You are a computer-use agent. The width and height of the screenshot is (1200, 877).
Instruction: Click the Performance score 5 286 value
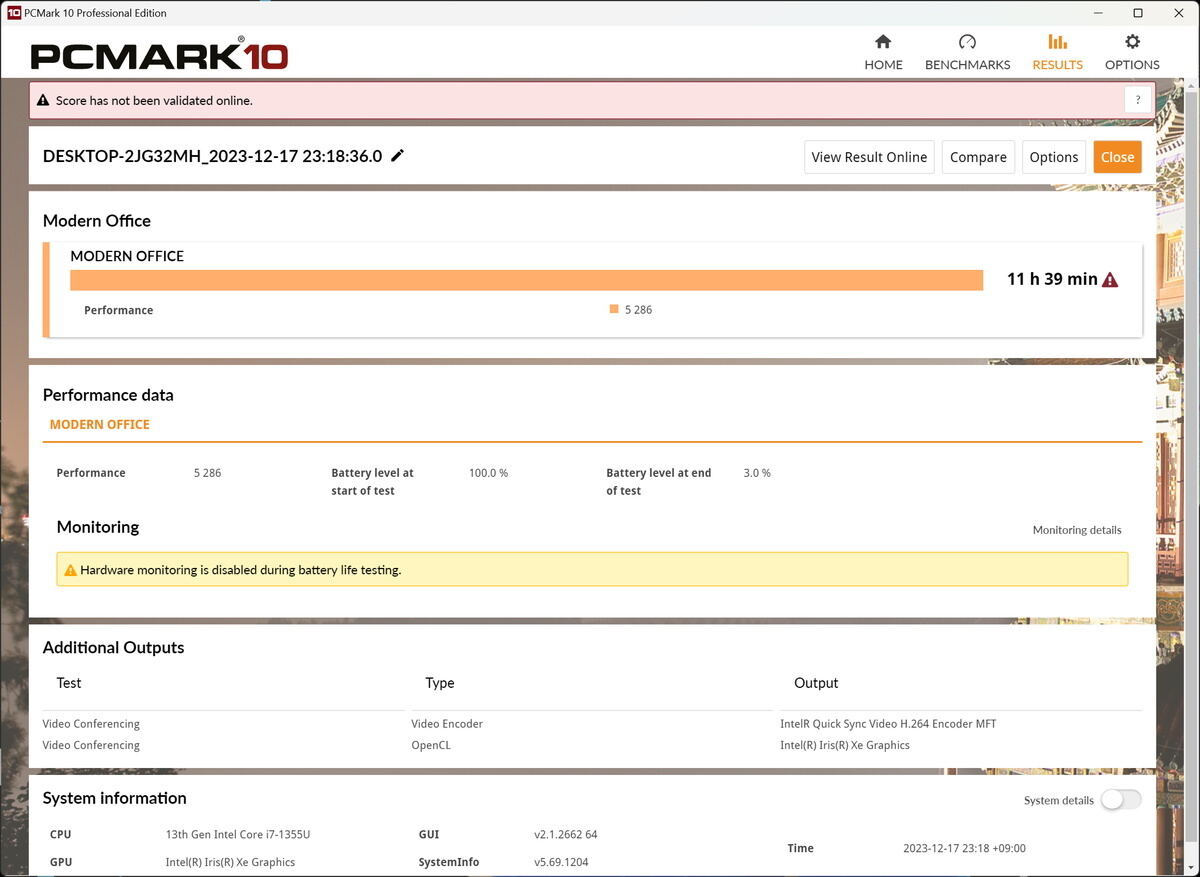207,473
